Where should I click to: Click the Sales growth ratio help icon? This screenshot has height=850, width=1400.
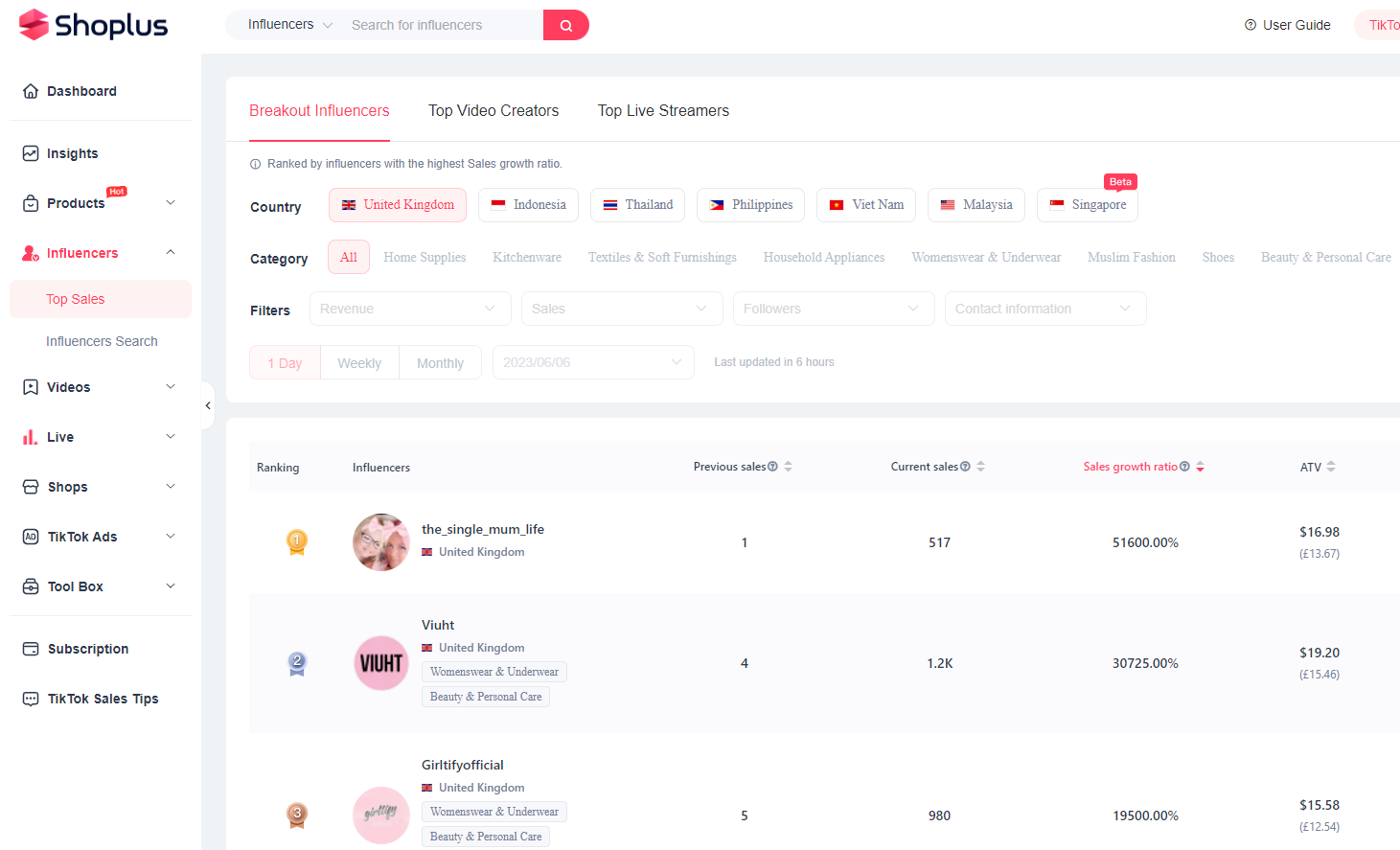tap(1184, 467)
